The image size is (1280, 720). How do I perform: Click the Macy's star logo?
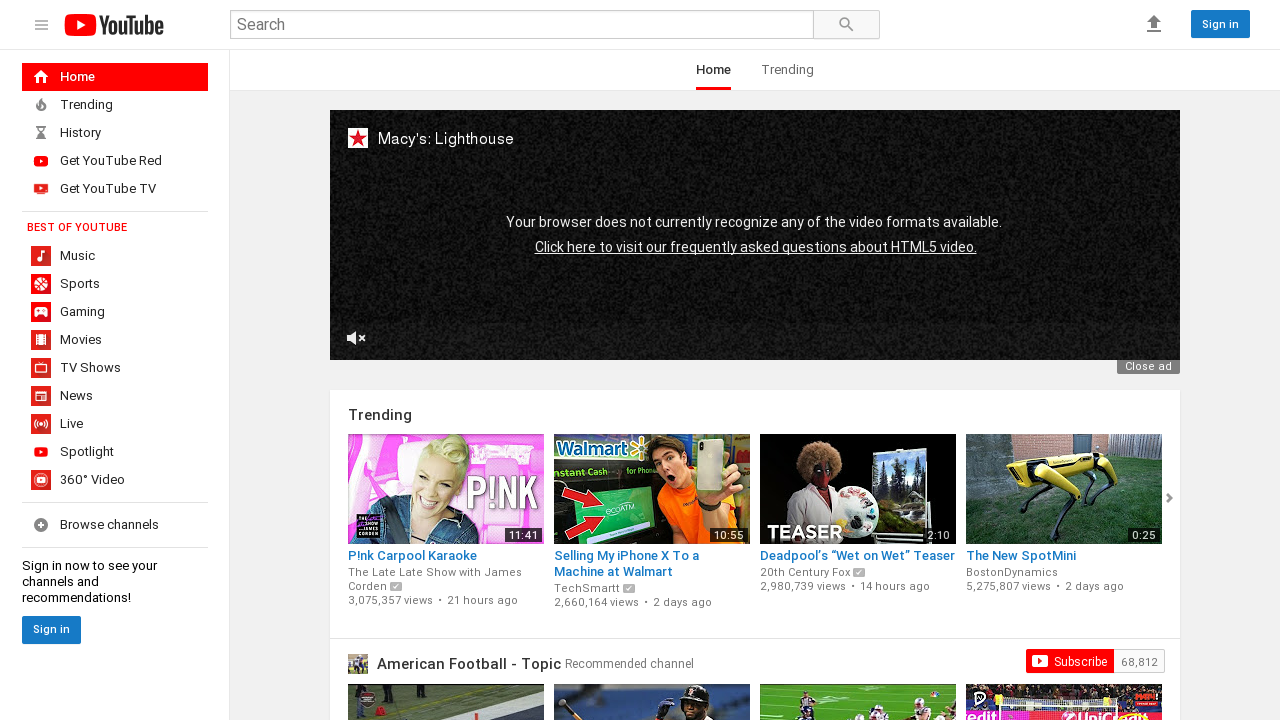[x=358, y=138]
